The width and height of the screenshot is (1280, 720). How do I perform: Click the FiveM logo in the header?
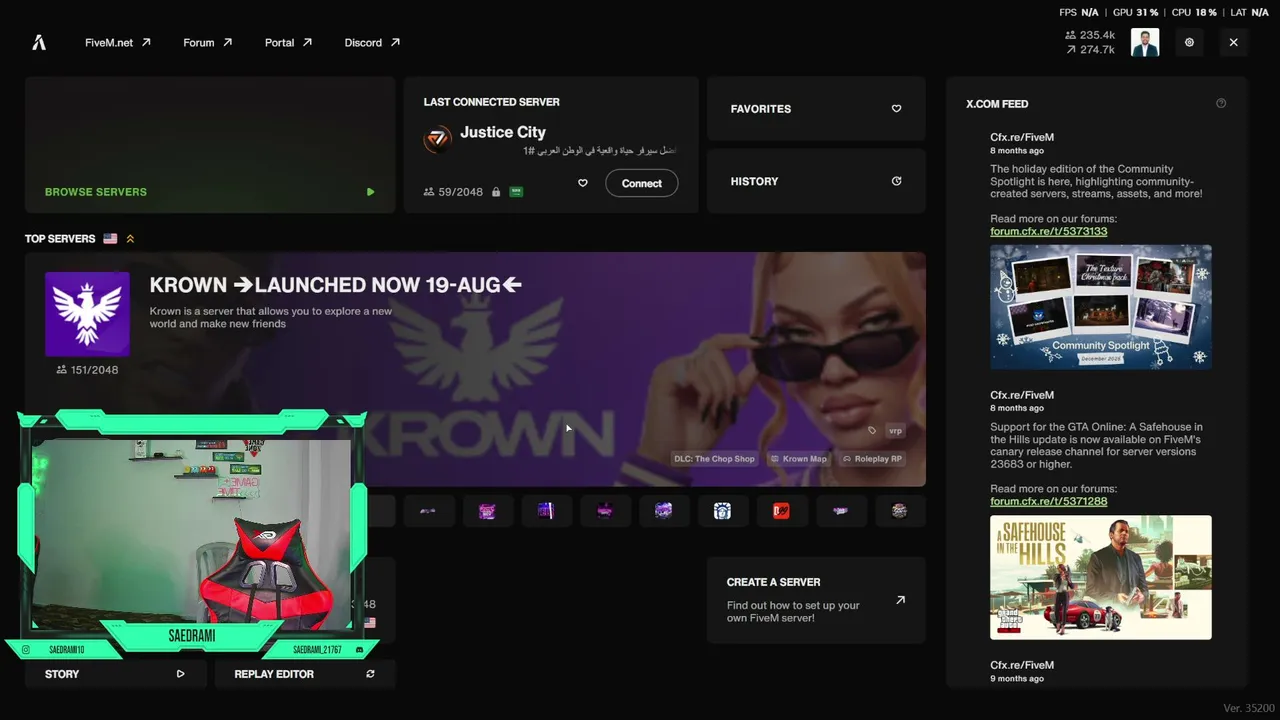[x=39, y=43]
